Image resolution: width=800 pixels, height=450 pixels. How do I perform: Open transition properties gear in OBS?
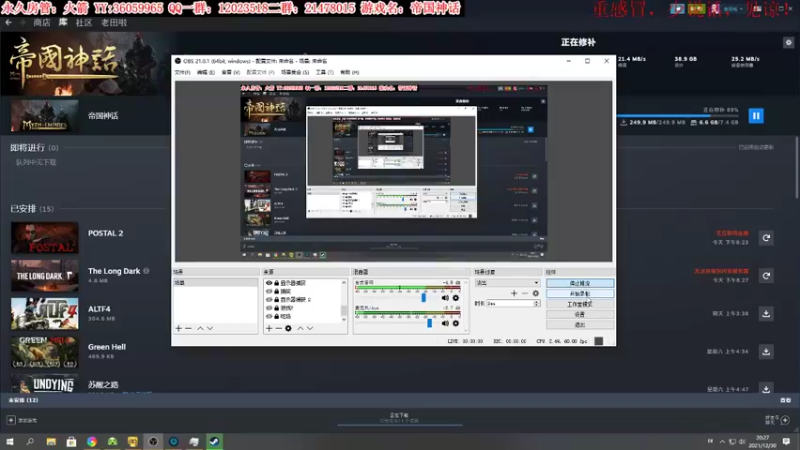pyautogui.click(x=535, y=293)
